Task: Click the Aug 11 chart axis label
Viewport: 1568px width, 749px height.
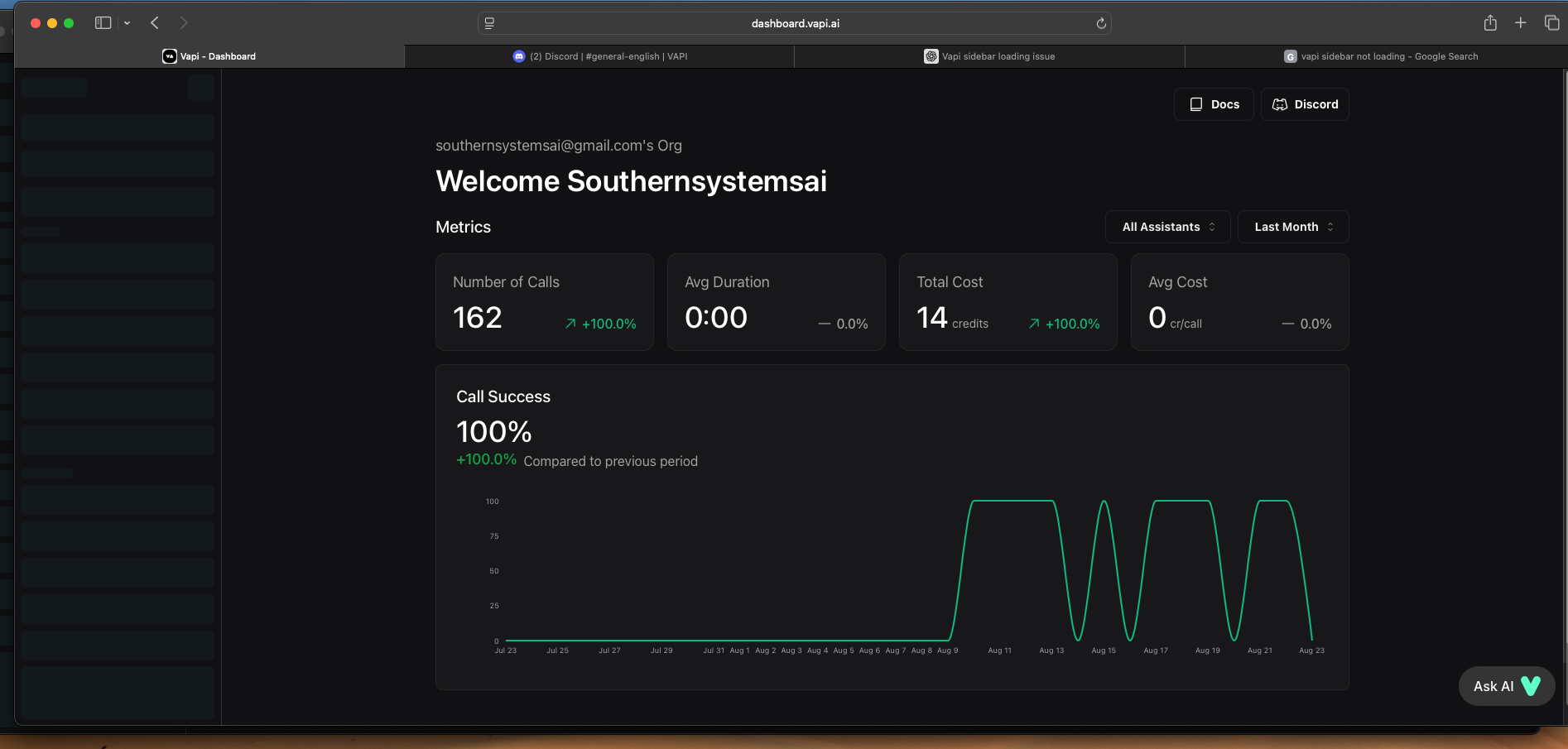Action: coord(999,651)
